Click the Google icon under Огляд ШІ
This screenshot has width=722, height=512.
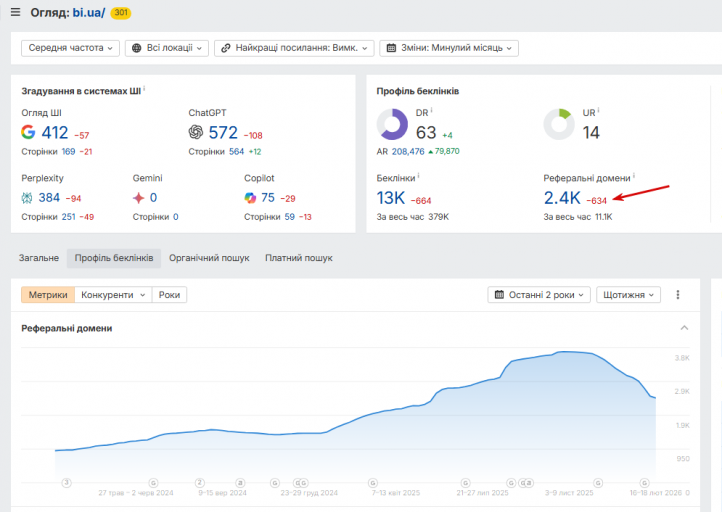coord(28,132)
